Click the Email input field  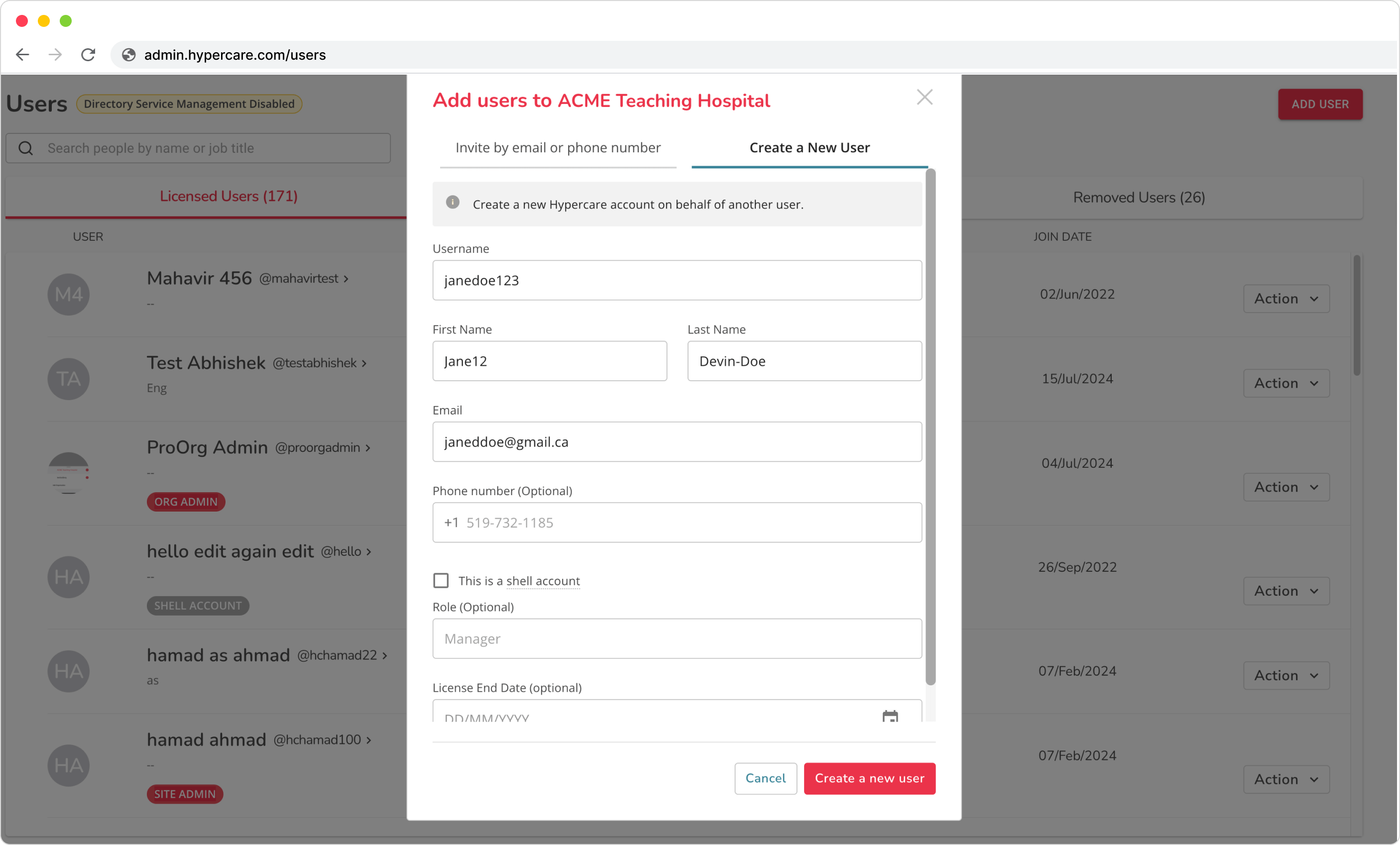tap(677, 442)
